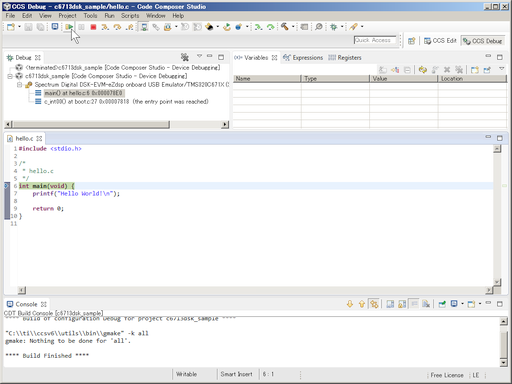Open the Project menu
Image resolution: width=512 pixels, height=384 pixels.
[x=67, y=16]
